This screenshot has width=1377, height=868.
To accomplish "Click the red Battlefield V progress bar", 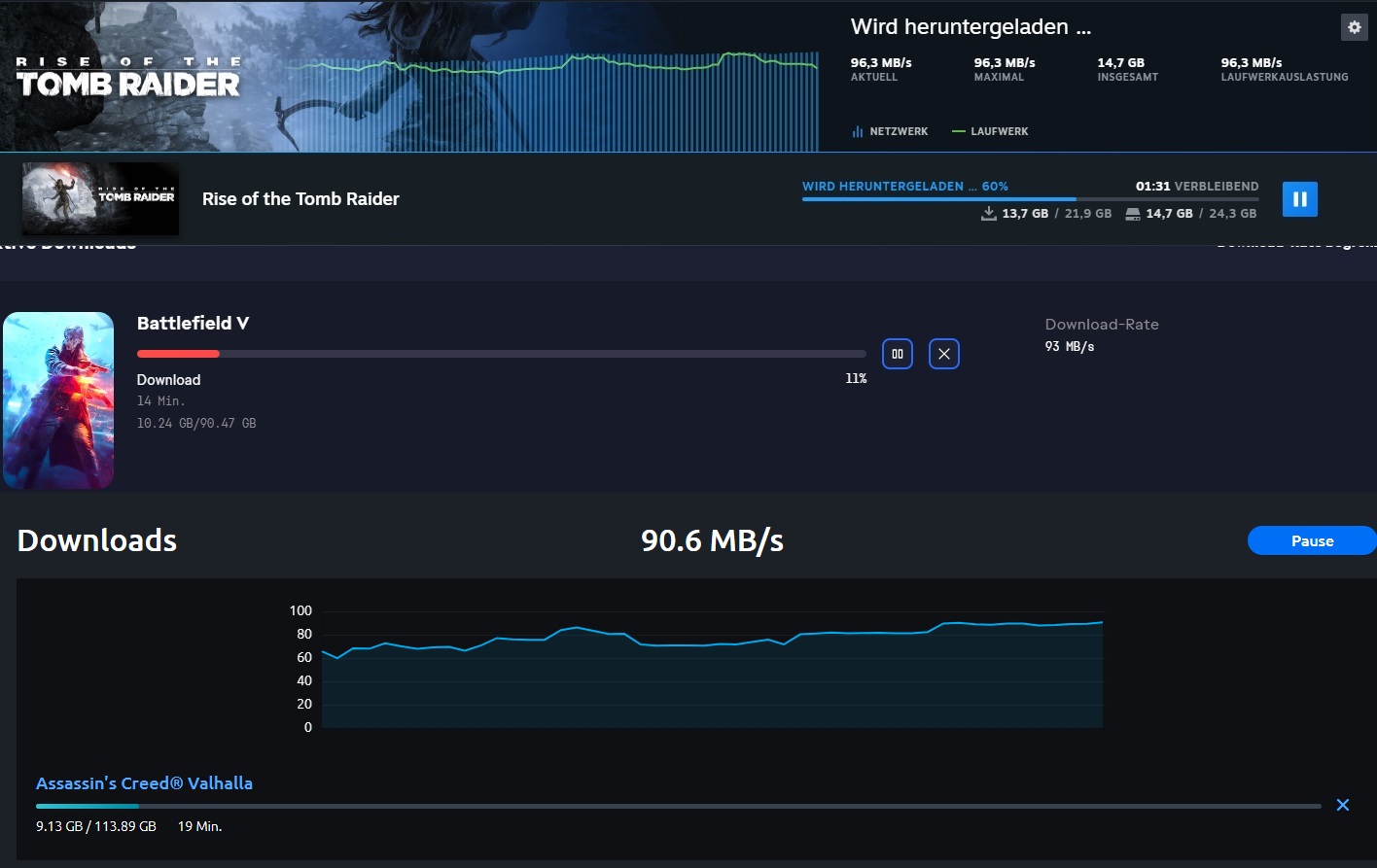I will click(x=501, y=354).
